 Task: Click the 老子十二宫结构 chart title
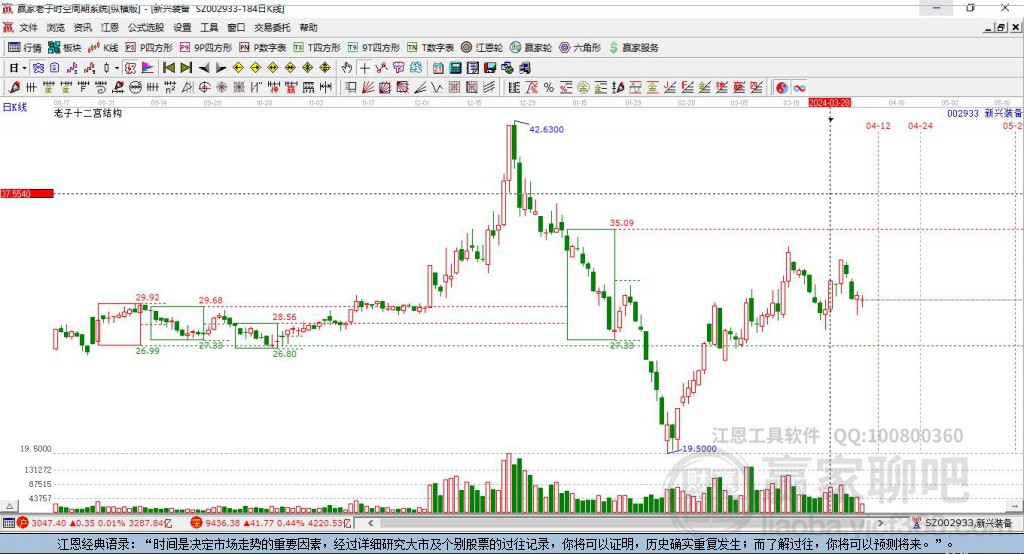point(88,113)
